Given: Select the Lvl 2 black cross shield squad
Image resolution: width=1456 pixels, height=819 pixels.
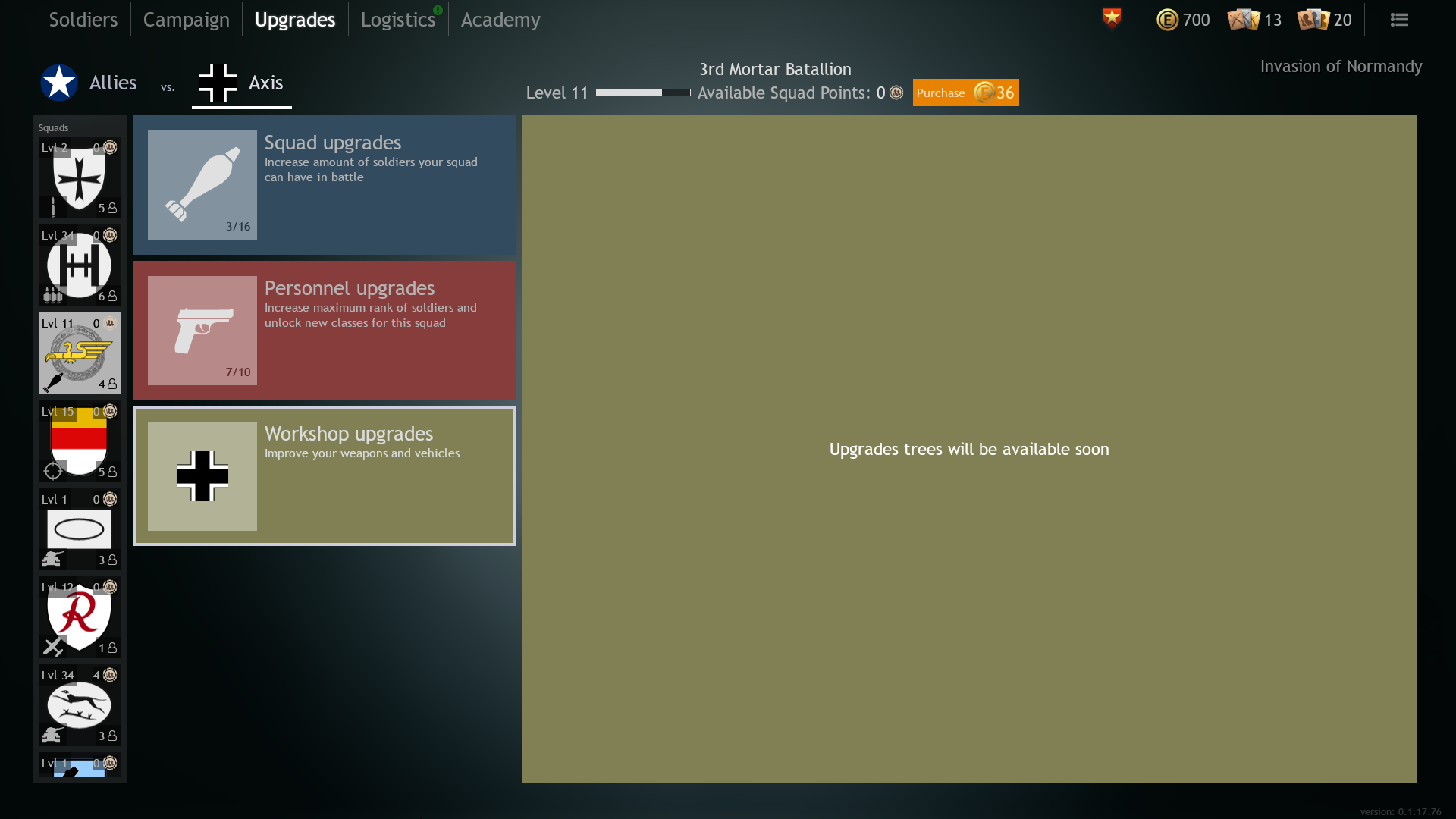Looking at the screenshot, I should [79, 177].
